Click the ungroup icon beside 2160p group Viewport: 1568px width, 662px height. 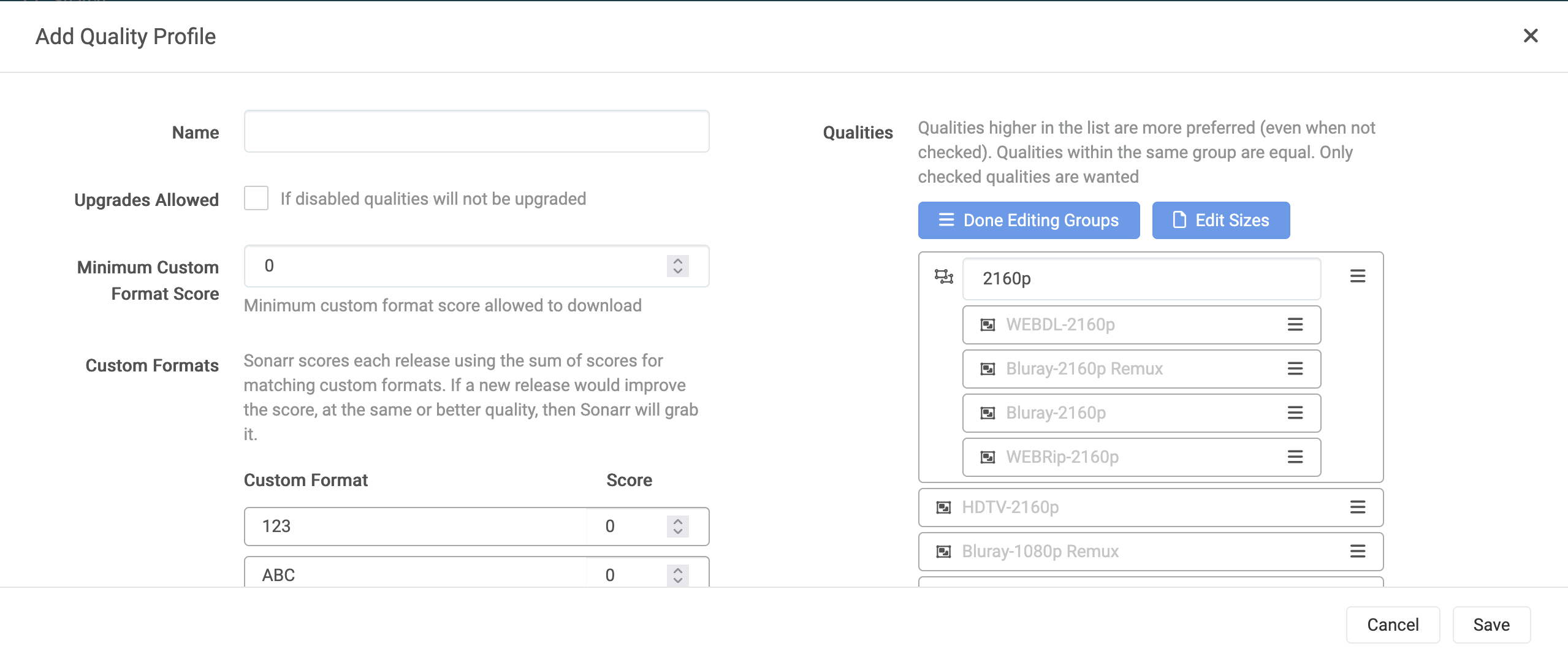pos(943,277)
